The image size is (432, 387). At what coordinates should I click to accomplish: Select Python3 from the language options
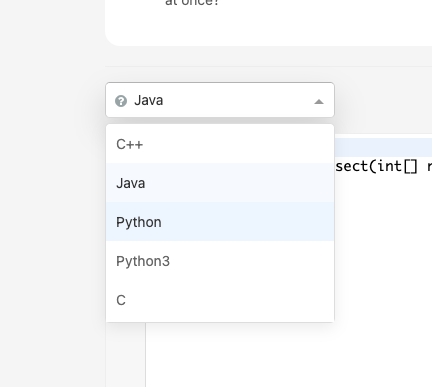220,261
